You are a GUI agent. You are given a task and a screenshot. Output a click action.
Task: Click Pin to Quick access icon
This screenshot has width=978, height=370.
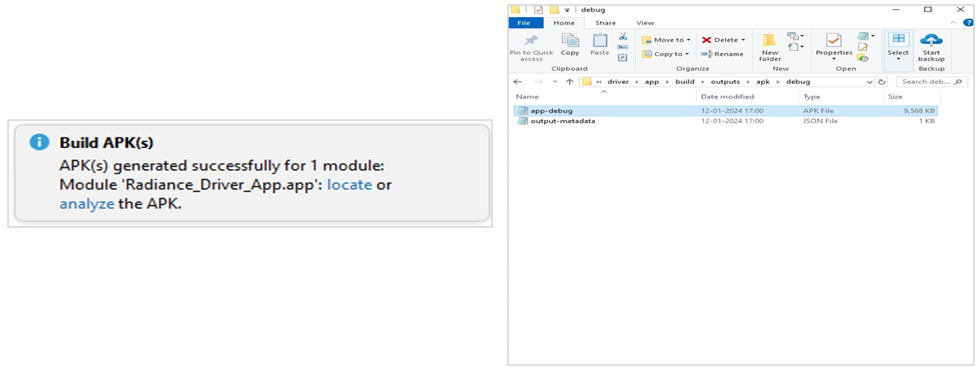point(531,41)
